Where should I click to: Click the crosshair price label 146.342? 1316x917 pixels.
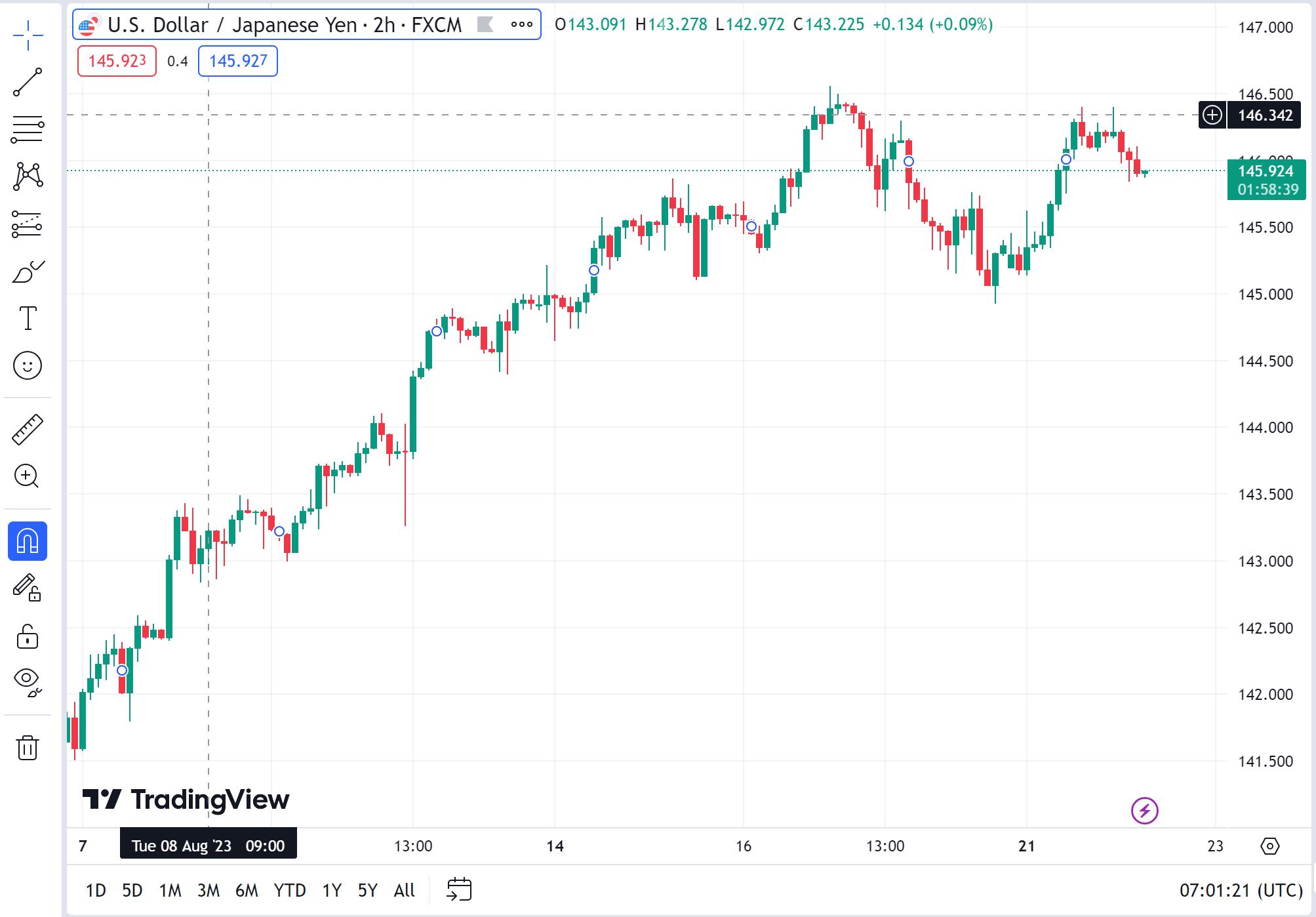tap(1265, 115)
